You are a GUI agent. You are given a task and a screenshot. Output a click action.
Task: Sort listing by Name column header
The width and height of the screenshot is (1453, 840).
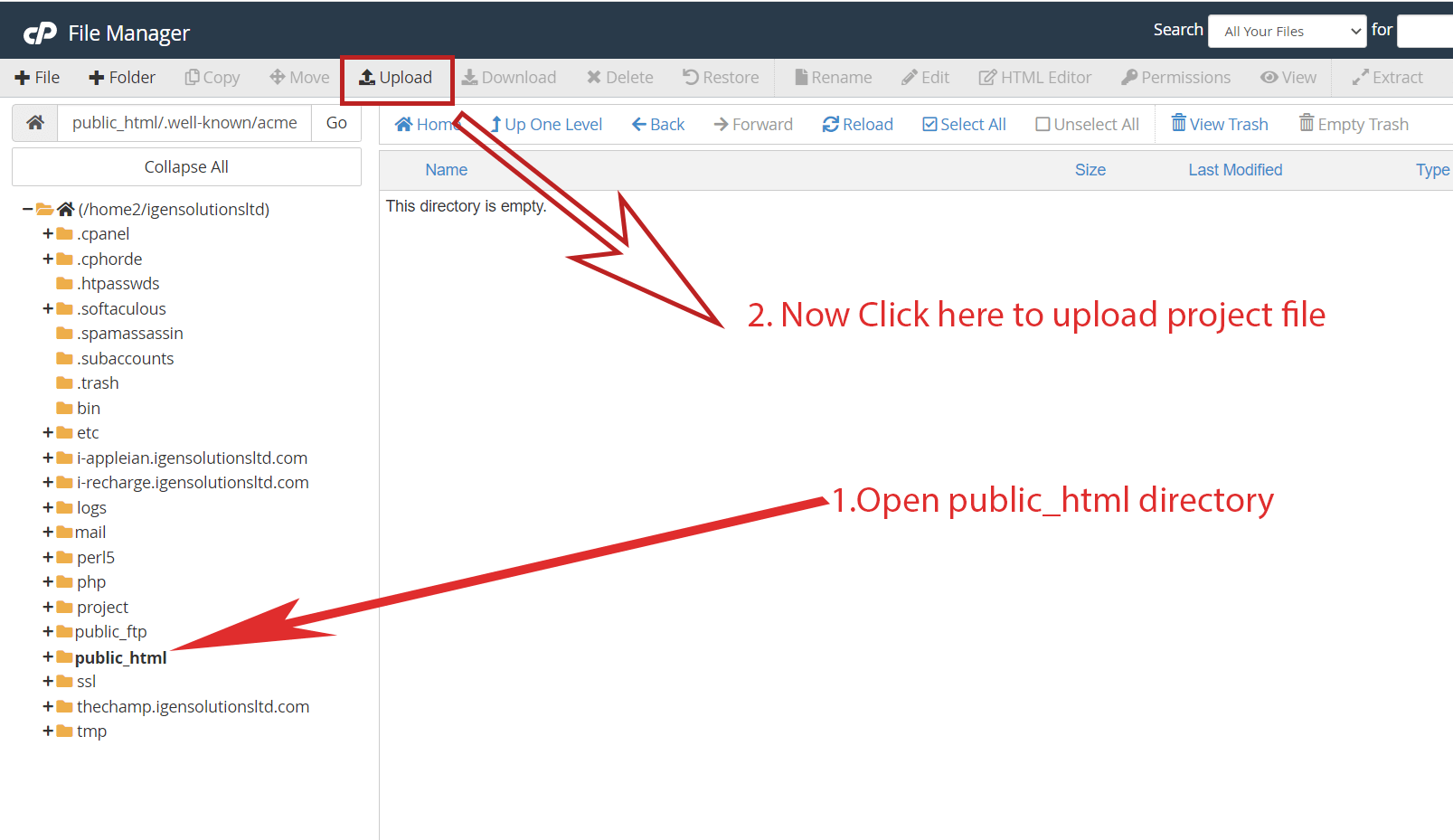(446, 170)
